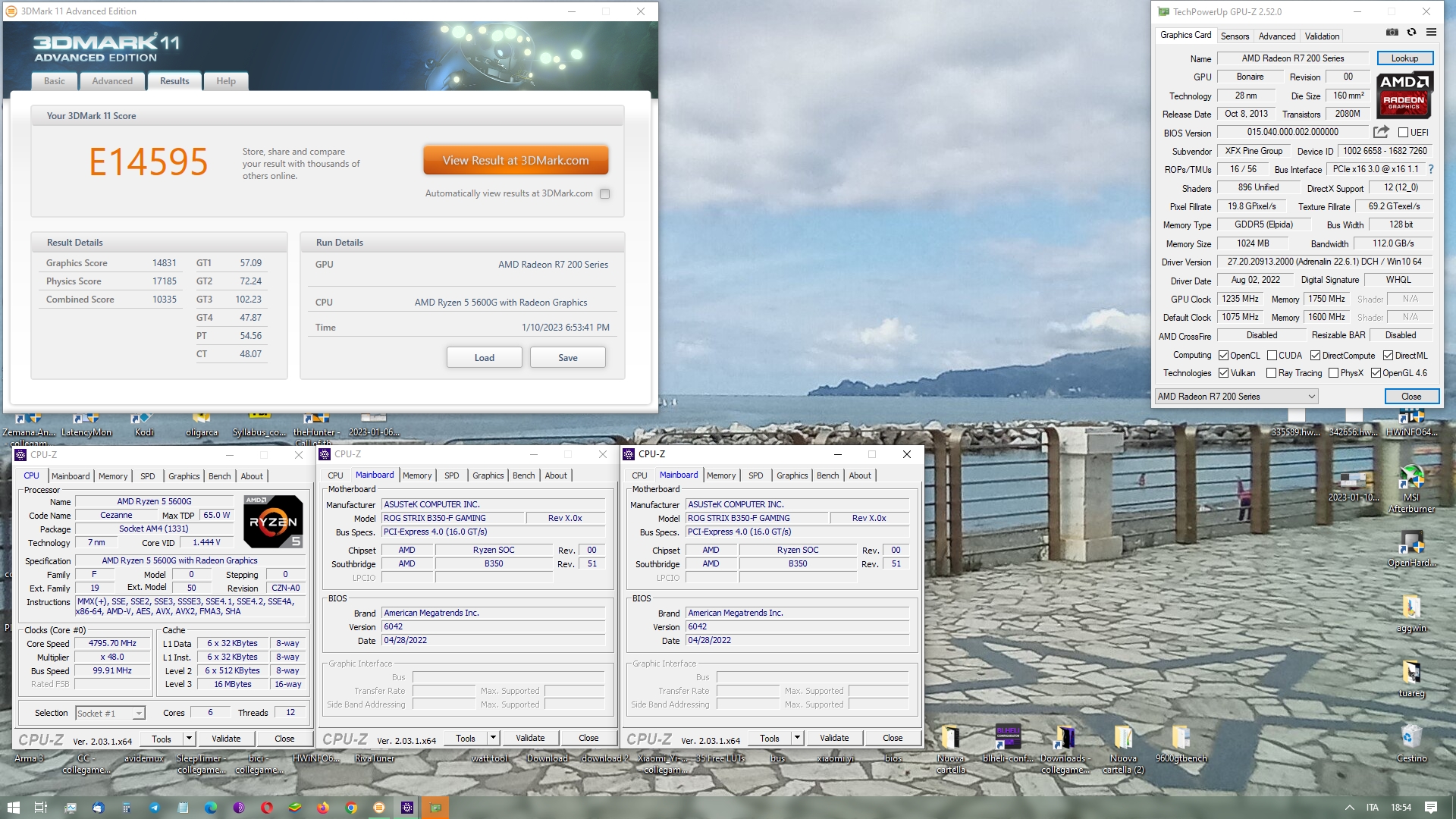The width and height of the screenshot is (1456, 819).
Task: Open the OpenHard... desktop shortcut
Action: click(x=1411, y=549)
